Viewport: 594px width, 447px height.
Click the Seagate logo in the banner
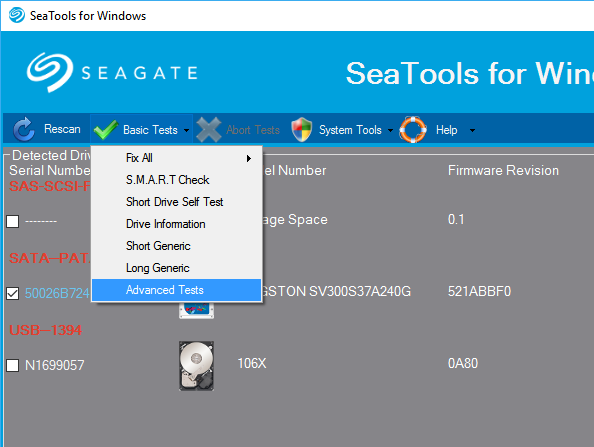coord(112,72)
